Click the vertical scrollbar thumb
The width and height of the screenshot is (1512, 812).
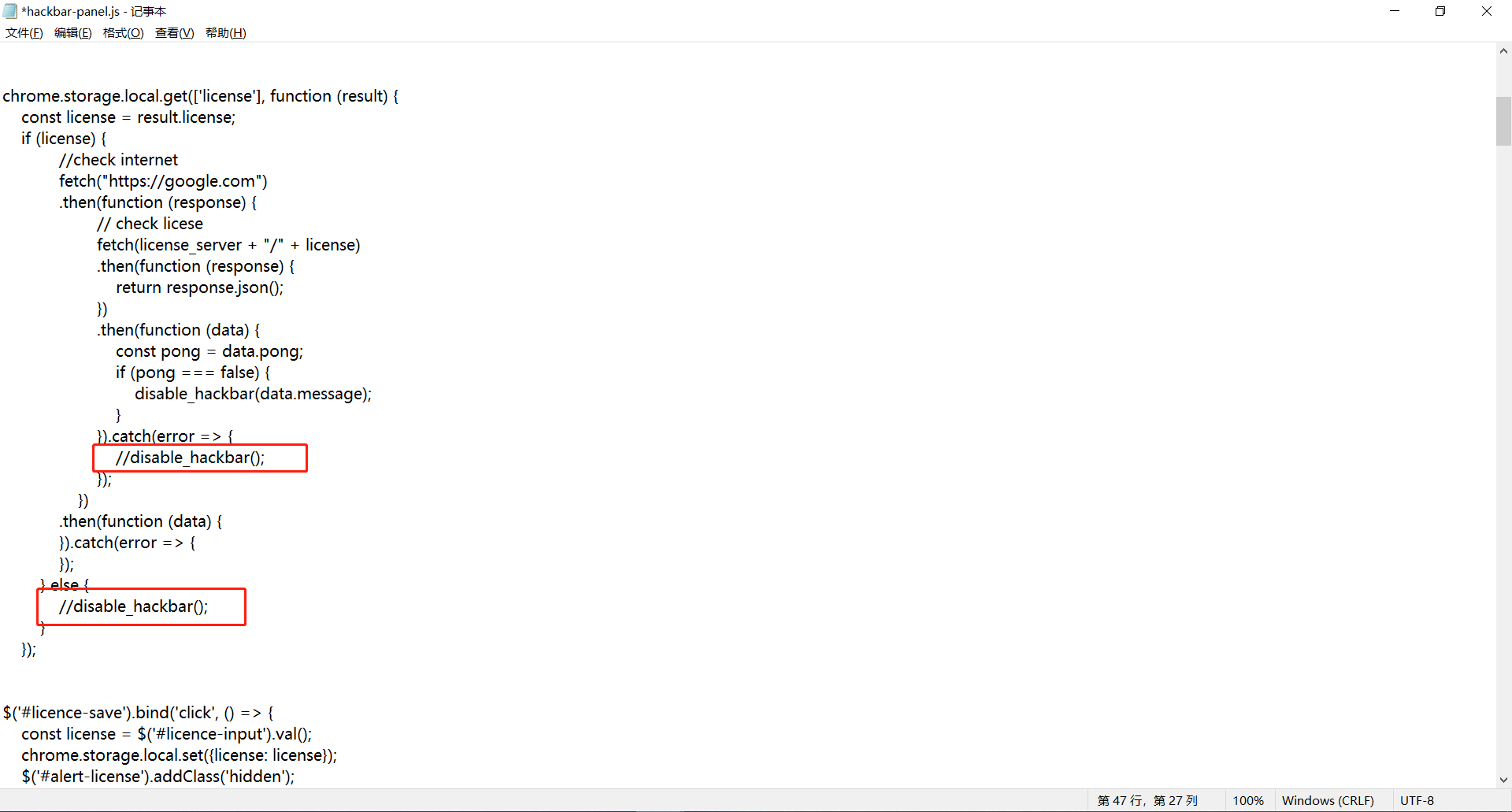click(1503, 121)
